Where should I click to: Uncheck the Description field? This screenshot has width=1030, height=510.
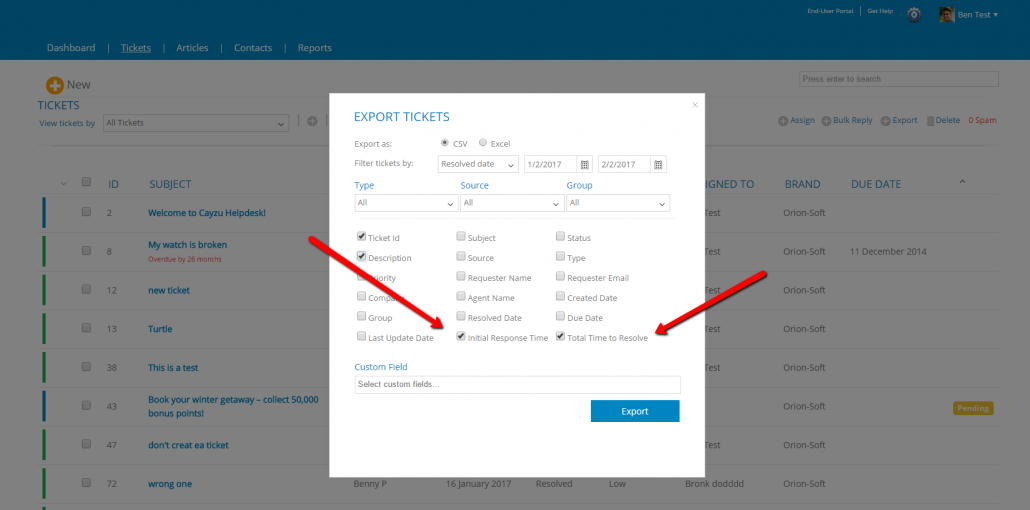click(361, 257)
